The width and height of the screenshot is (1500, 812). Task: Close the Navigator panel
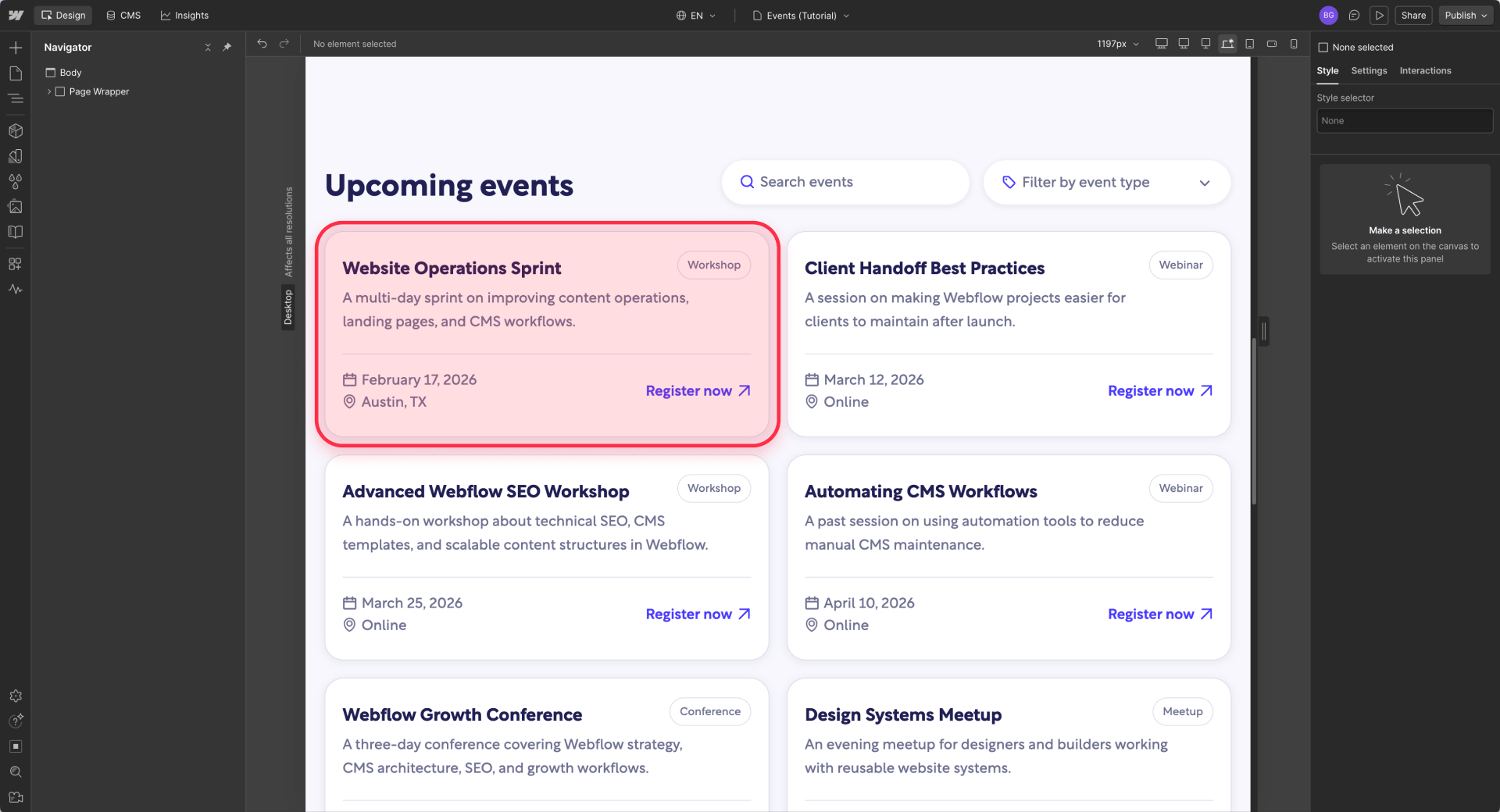click(208, 48)
